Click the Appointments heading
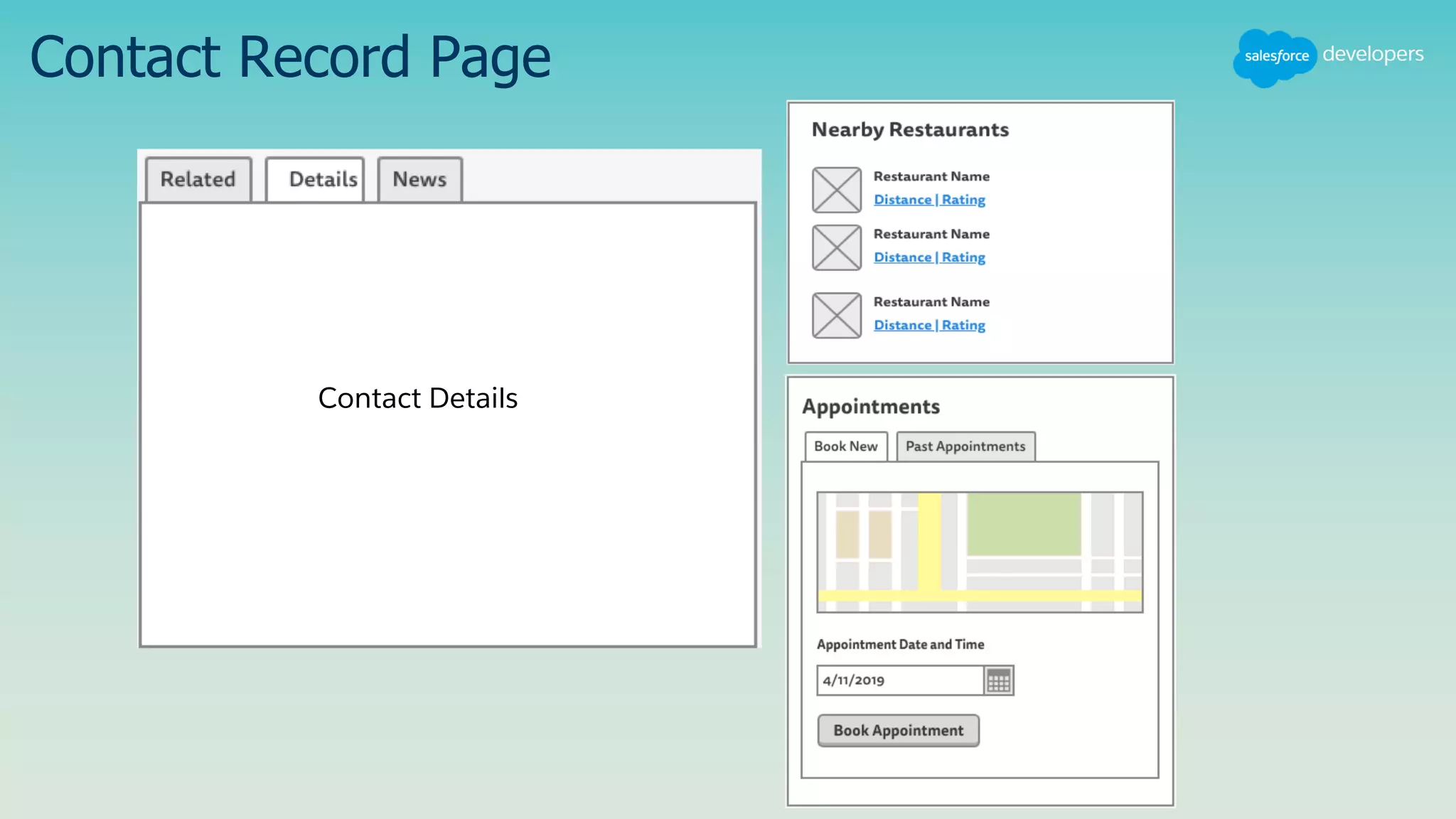Viewport: 1456px width, 819px height. (x=871, y=407)
